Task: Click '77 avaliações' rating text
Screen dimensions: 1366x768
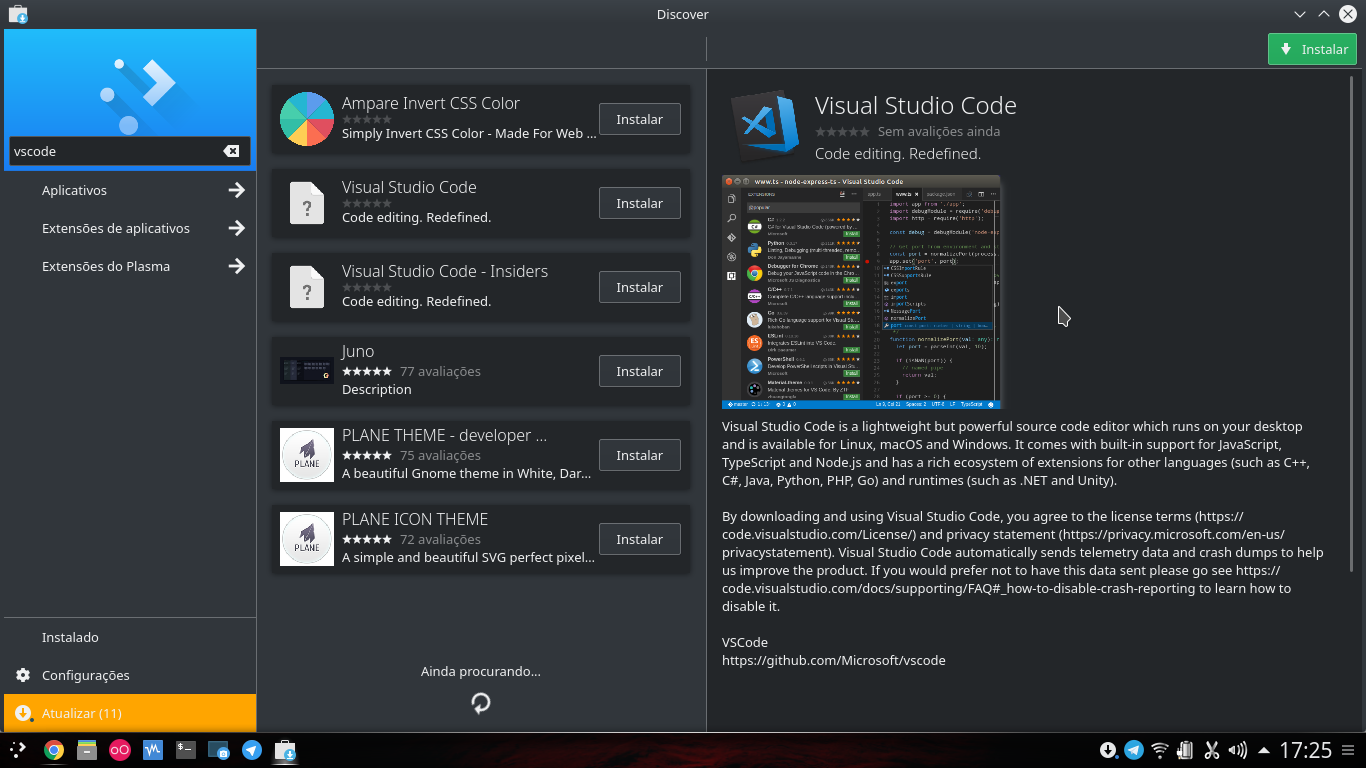Action: tap(440, 371)
